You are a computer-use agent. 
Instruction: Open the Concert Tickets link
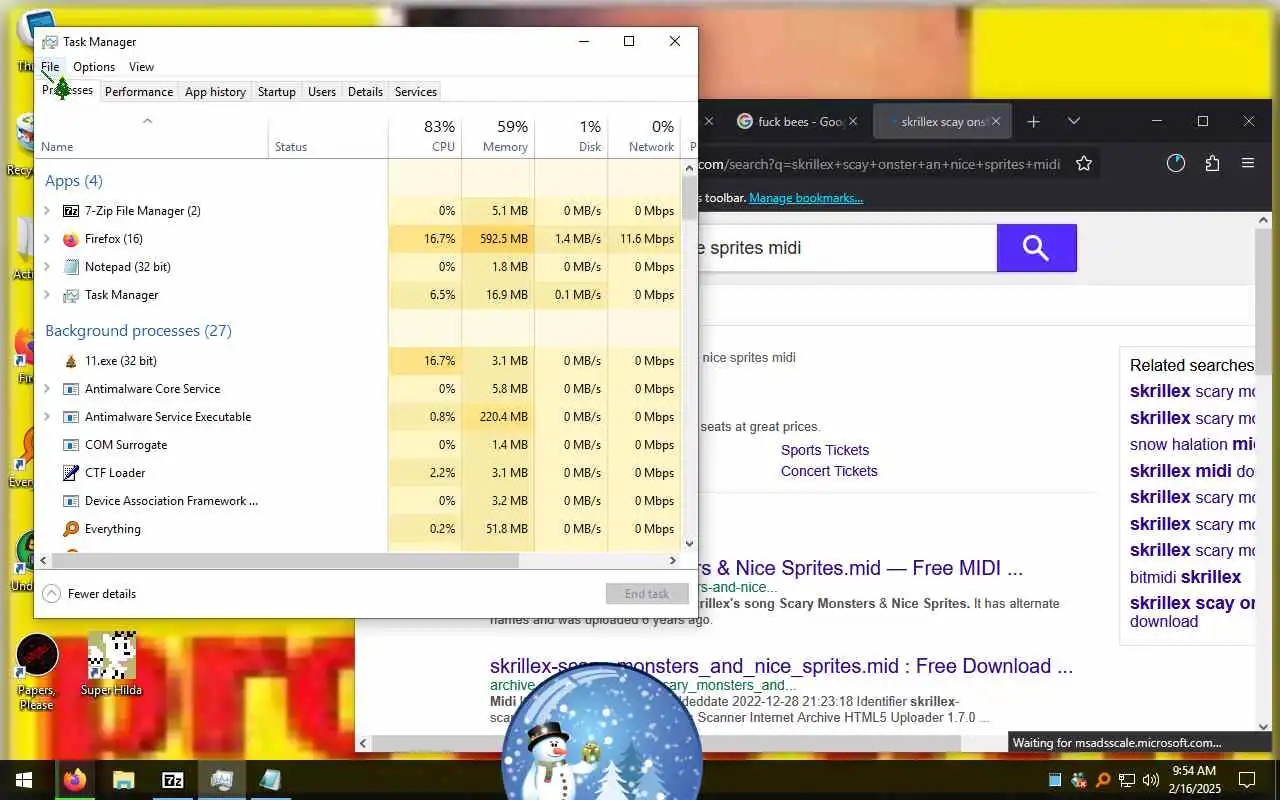tap(829, 471)
